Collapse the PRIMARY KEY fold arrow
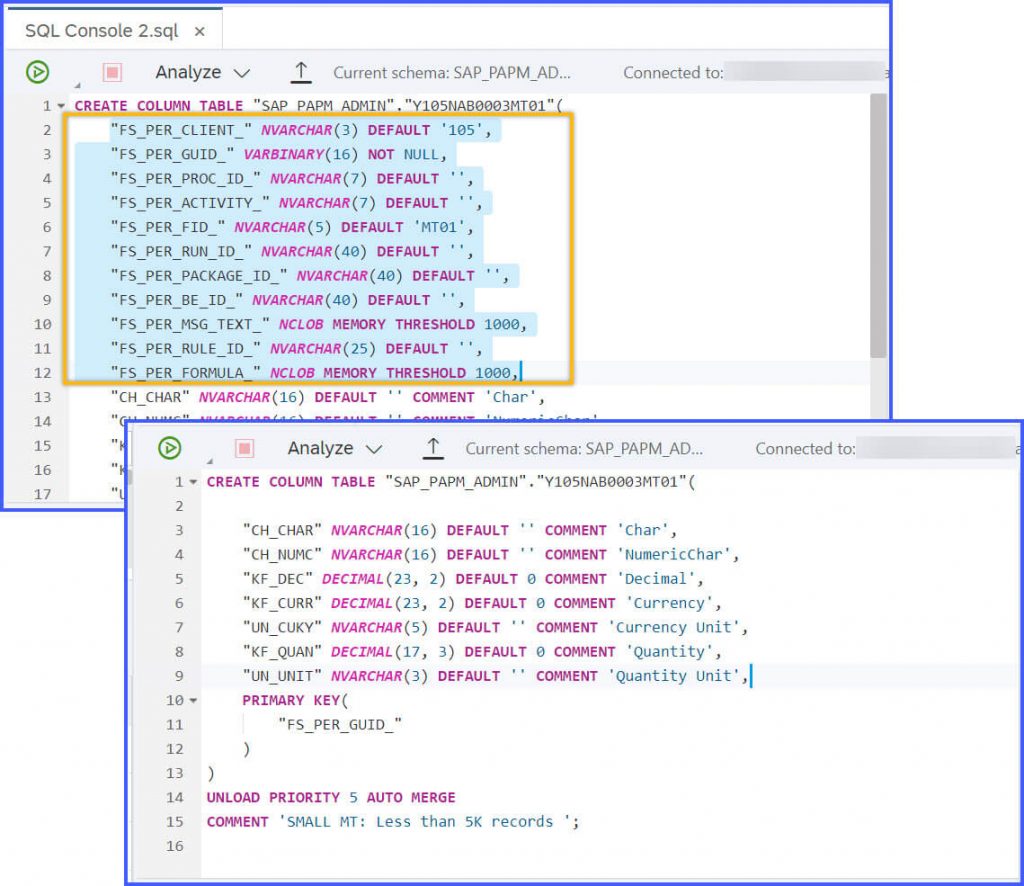Viewport: 1024px width, 886px height. point(193,700)
